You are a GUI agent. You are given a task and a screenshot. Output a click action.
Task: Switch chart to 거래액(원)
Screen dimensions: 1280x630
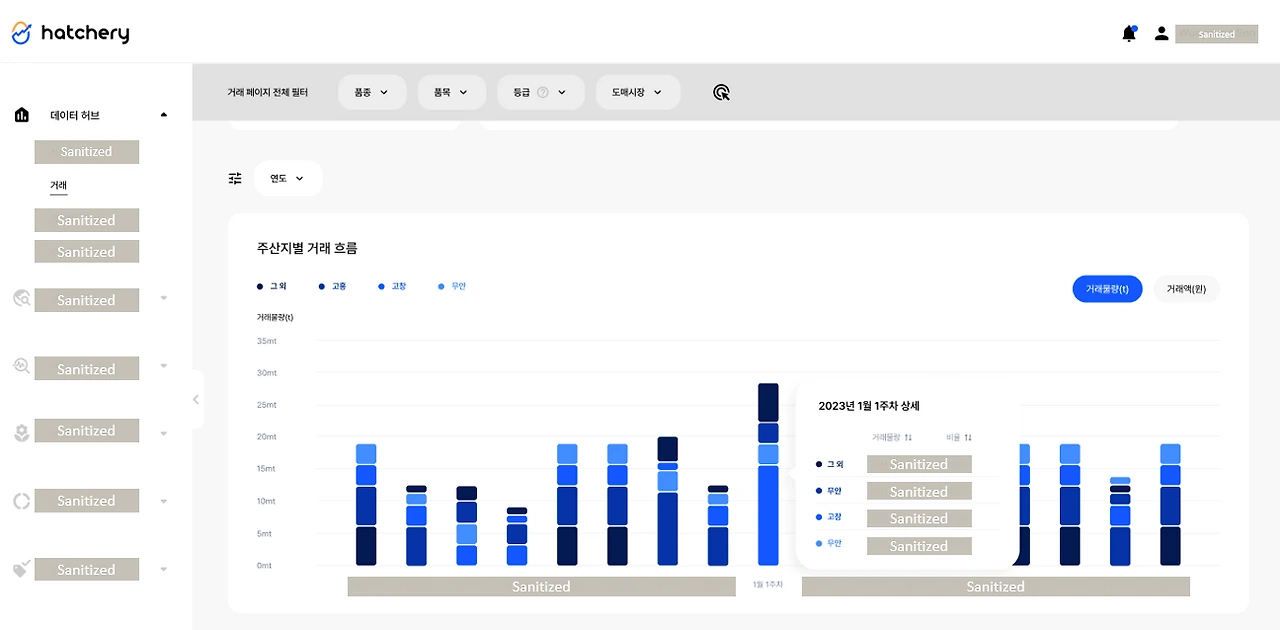click(x=1187, y=289)
